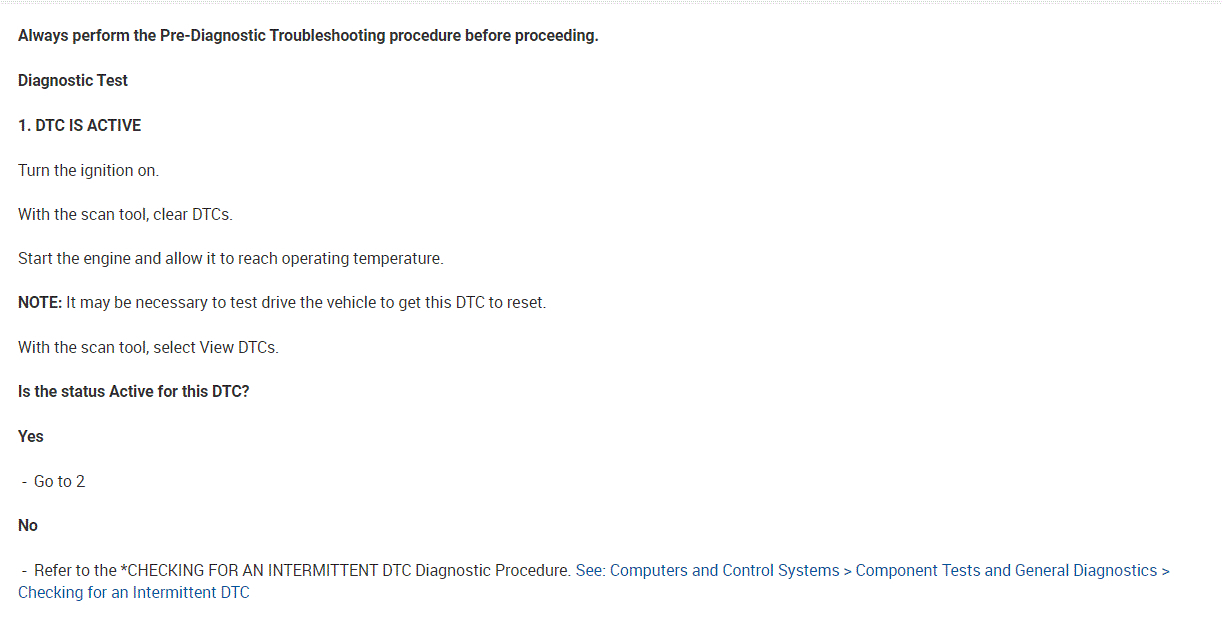Click the Diagnostic Test heading
Viewport: 1222px width, 617px height.
pyautogui.click(x=73, y=80)
